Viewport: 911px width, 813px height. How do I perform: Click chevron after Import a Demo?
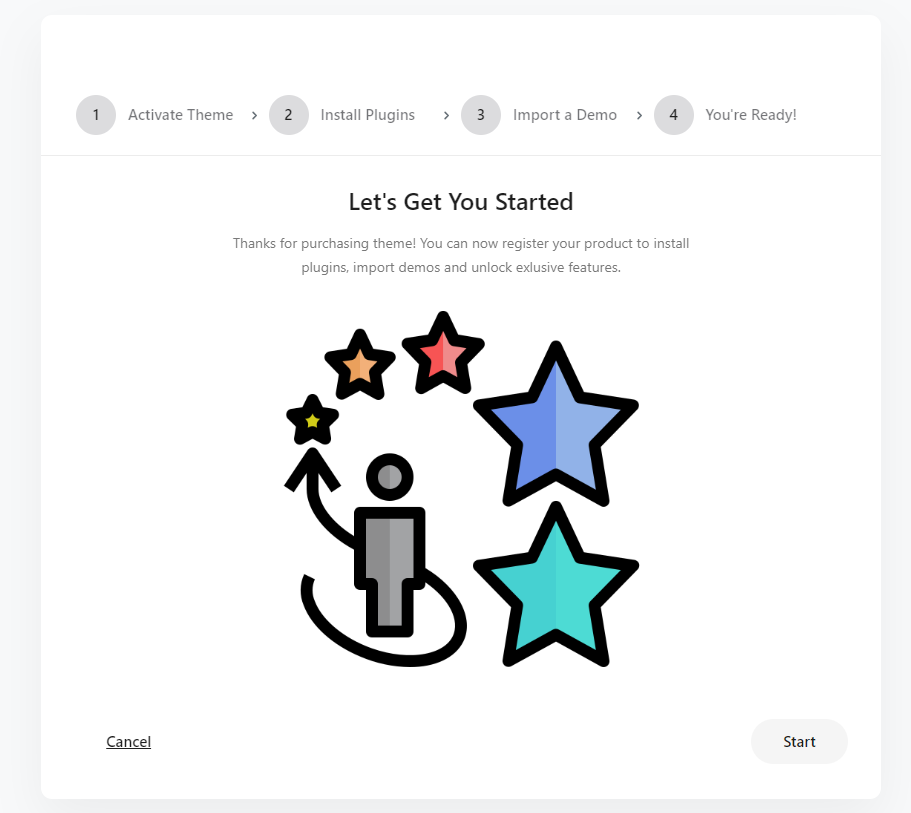click(x=639, y=116)
